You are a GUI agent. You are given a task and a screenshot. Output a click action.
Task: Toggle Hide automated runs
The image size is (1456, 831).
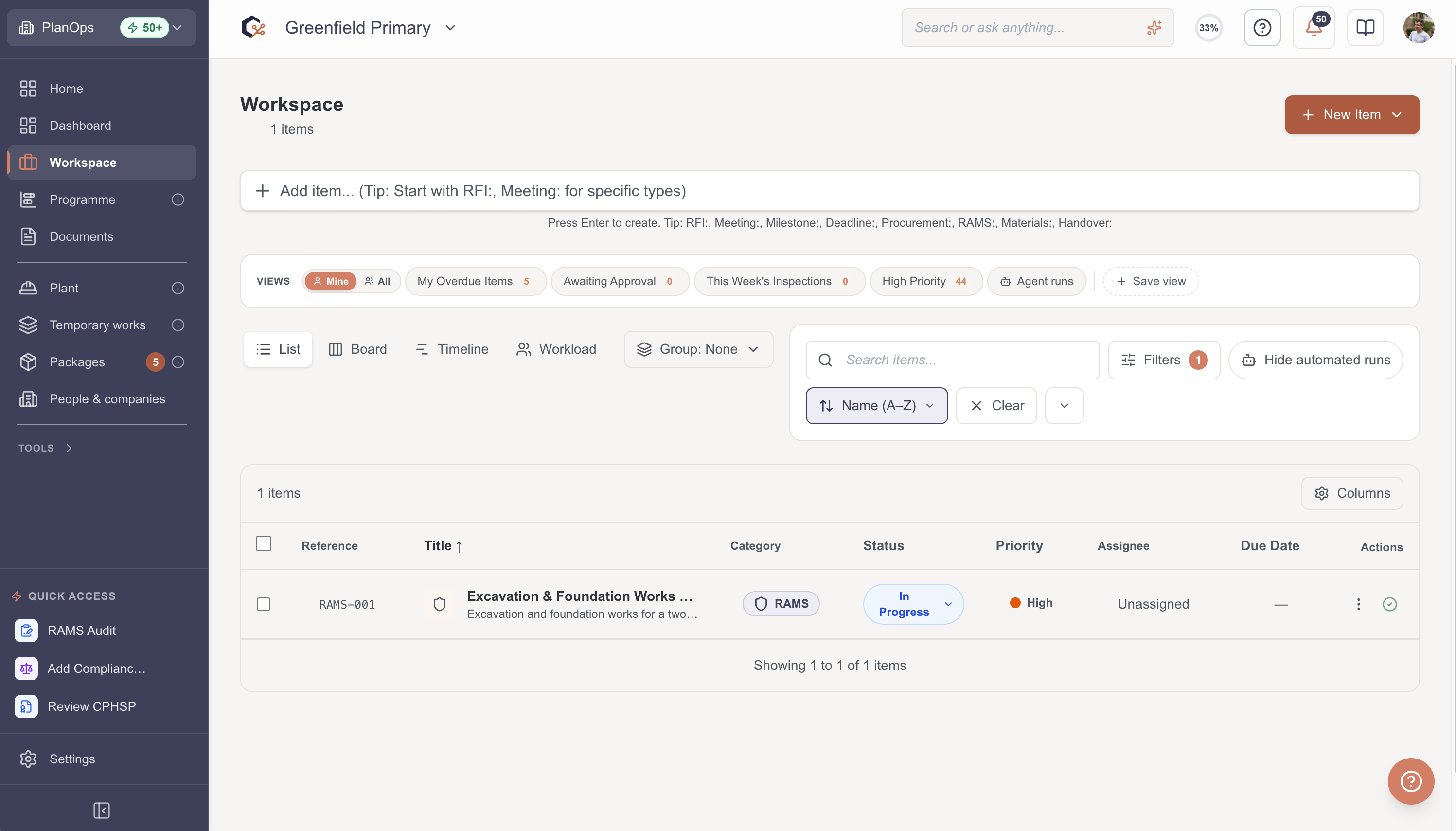1315,360
